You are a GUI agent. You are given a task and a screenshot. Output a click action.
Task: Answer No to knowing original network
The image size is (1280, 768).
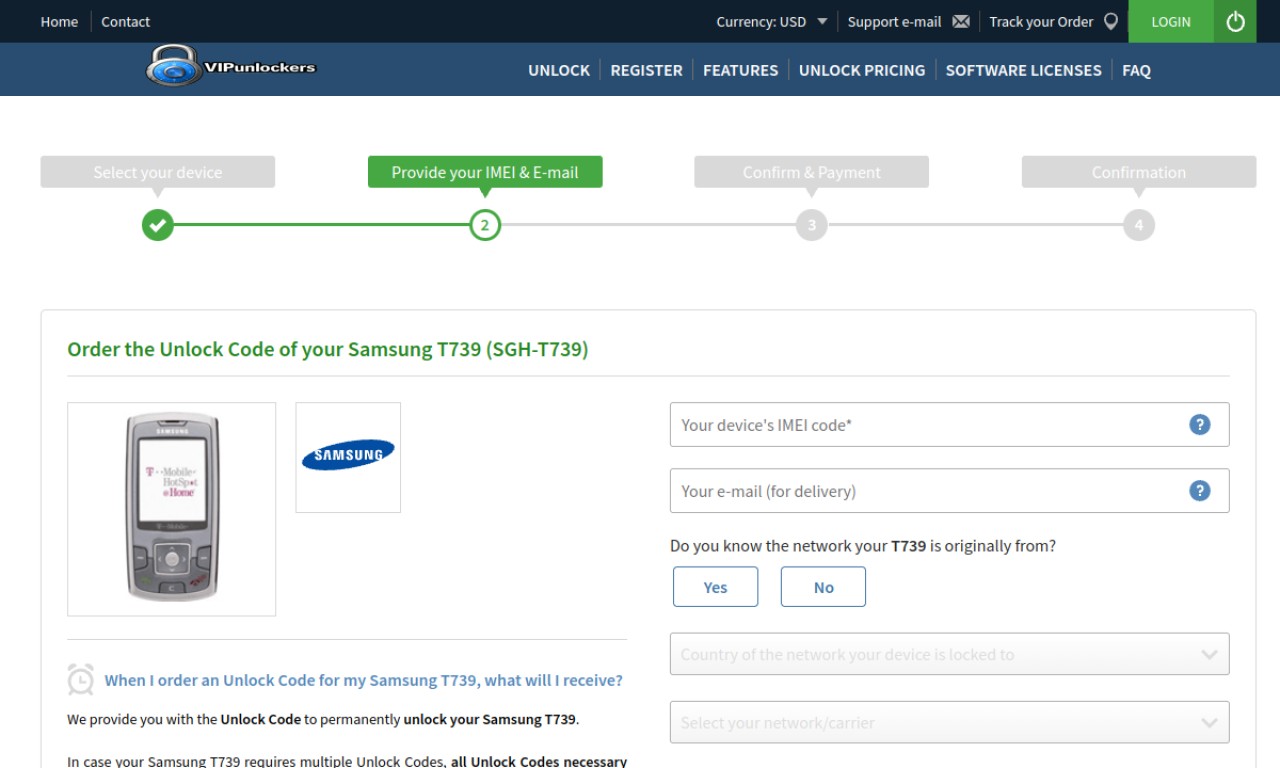[823, 587]
